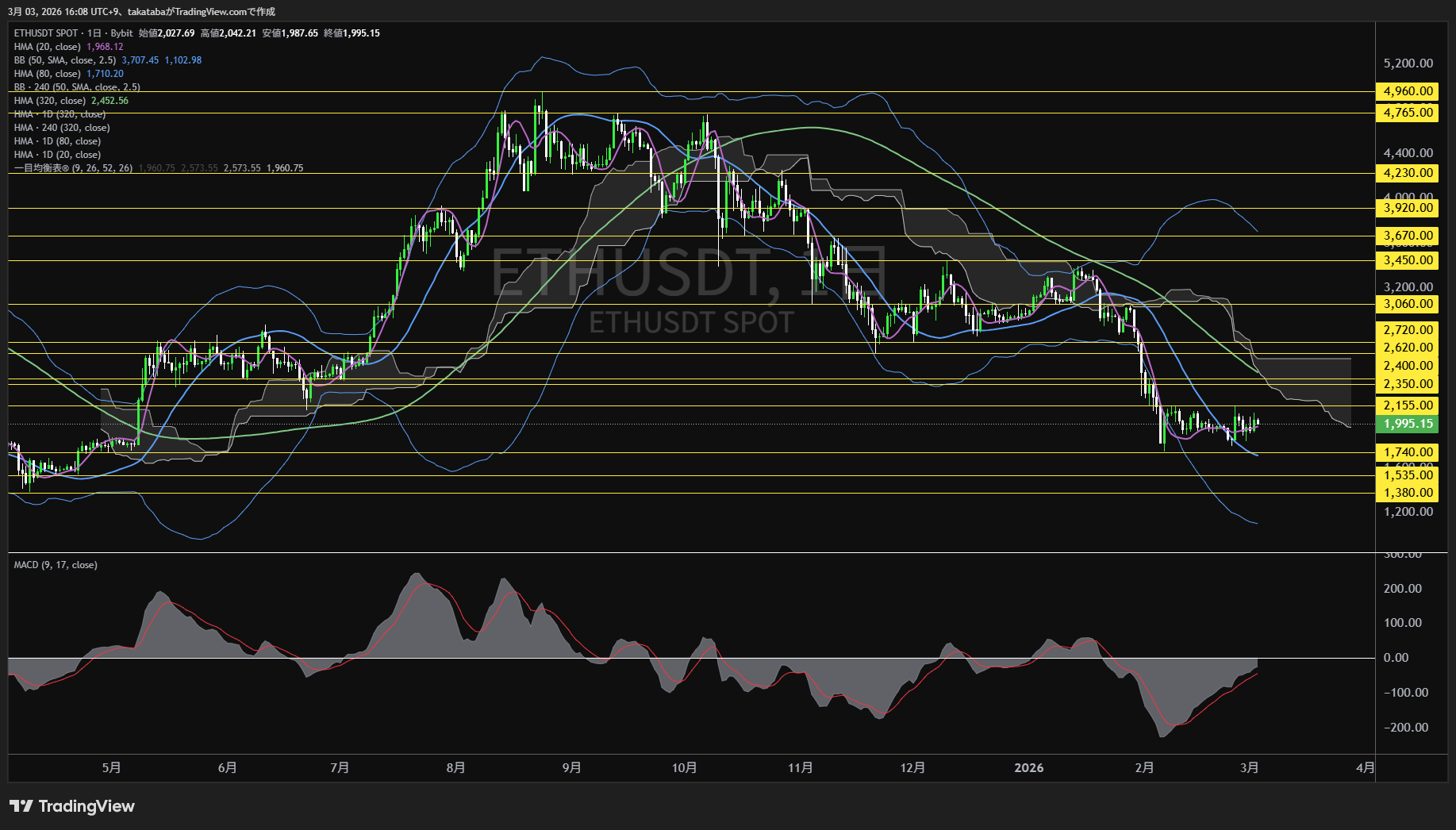Screen dimensions: 1456x830
Task: Click the 2026 year marker on time axis
Action: (x=1029, y=767)
